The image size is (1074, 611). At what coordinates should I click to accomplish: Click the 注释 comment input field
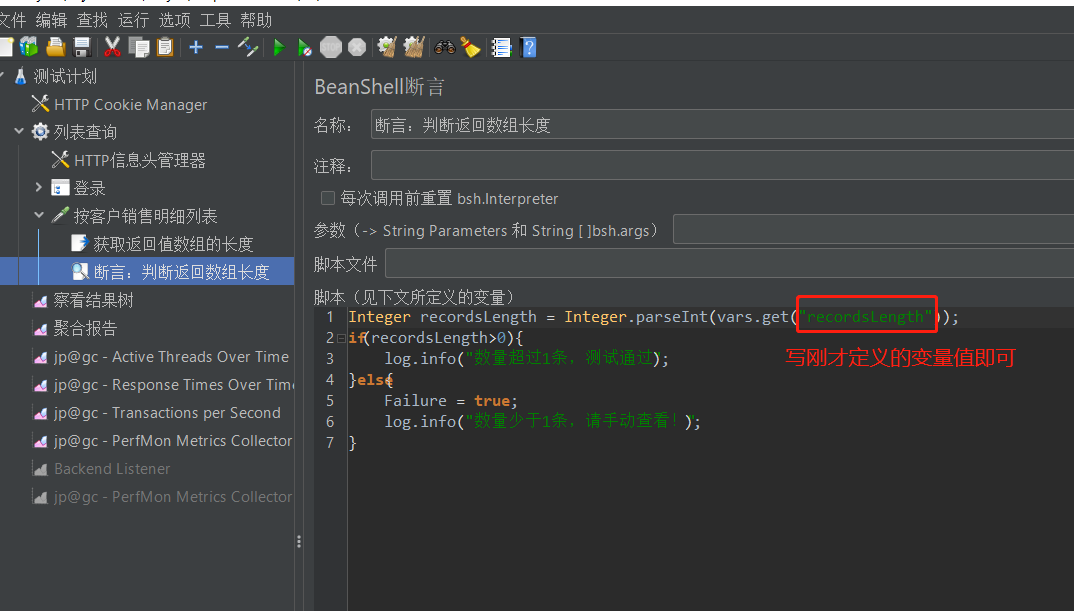coord(722,165)
